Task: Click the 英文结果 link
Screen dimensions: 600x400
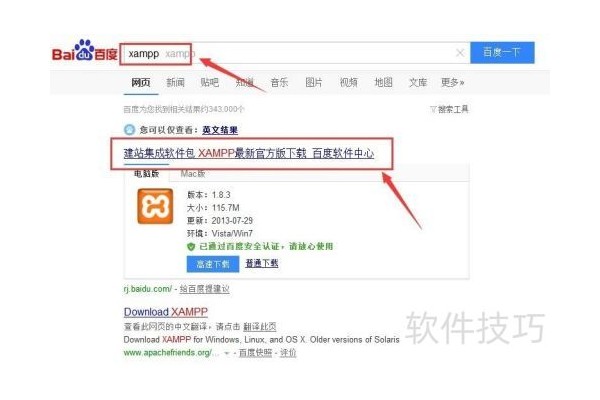Action: pos(220,130)
